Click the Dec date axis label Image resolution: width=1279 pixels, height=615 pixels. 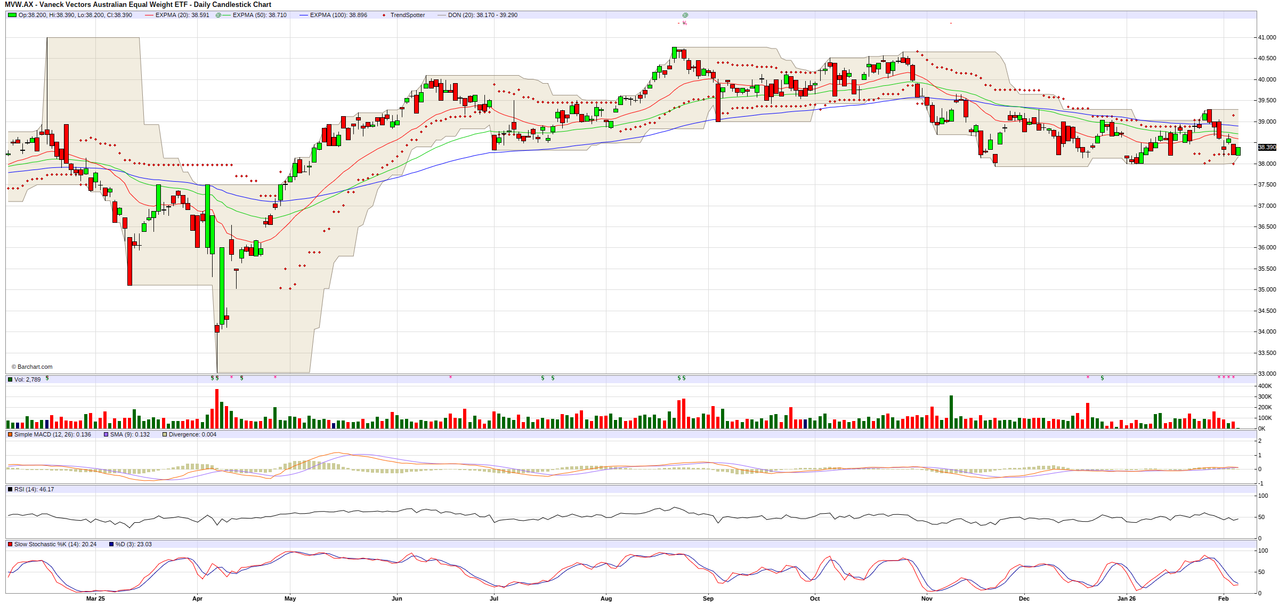(x=1023, y=598)
